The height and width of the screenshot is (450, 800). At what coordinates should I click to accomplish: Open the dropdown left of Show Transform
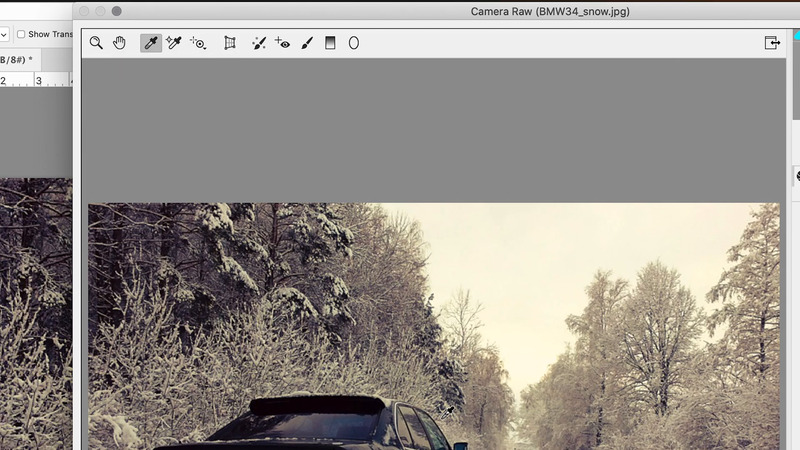[x=4, y=34]
